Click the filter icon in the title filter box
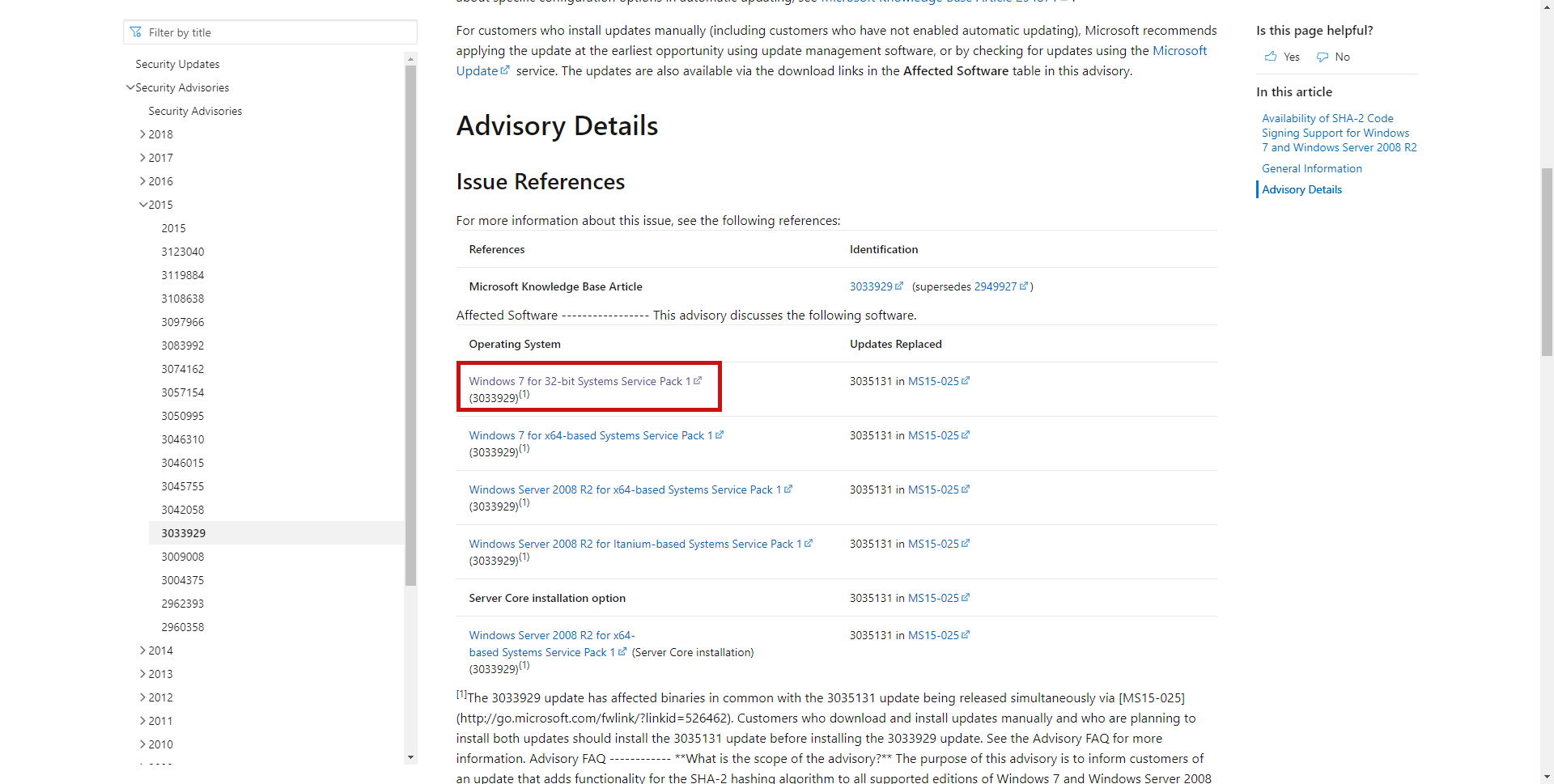This screenshot has height=784, width=1554. tap(136, 32)
